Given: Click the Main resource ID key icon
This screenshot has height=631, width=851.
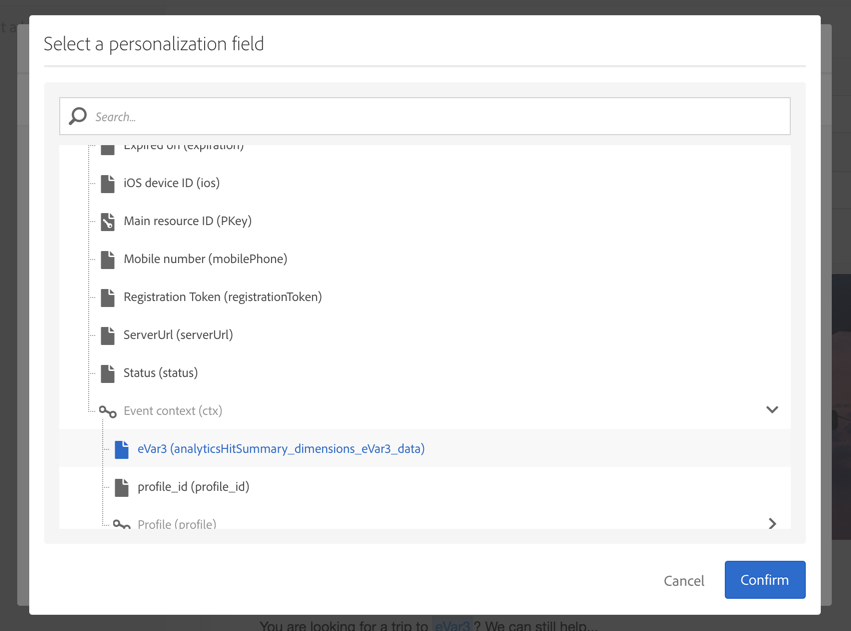Looking at the screenshot, I should click(x=108, y=221).
